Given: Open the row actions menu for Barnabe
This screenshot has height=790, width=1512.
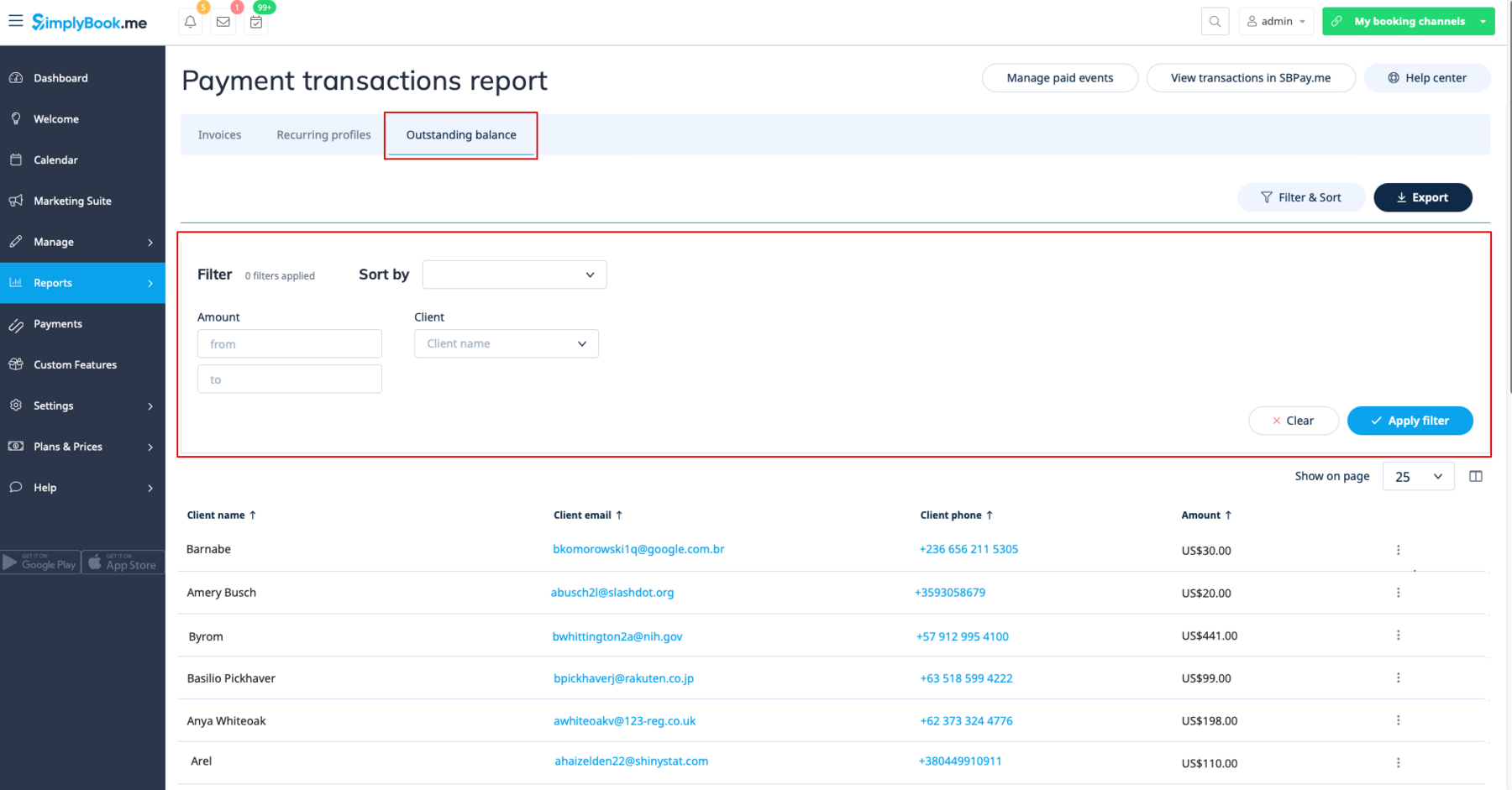Looking at the screenshot, I should [1399, 550].
